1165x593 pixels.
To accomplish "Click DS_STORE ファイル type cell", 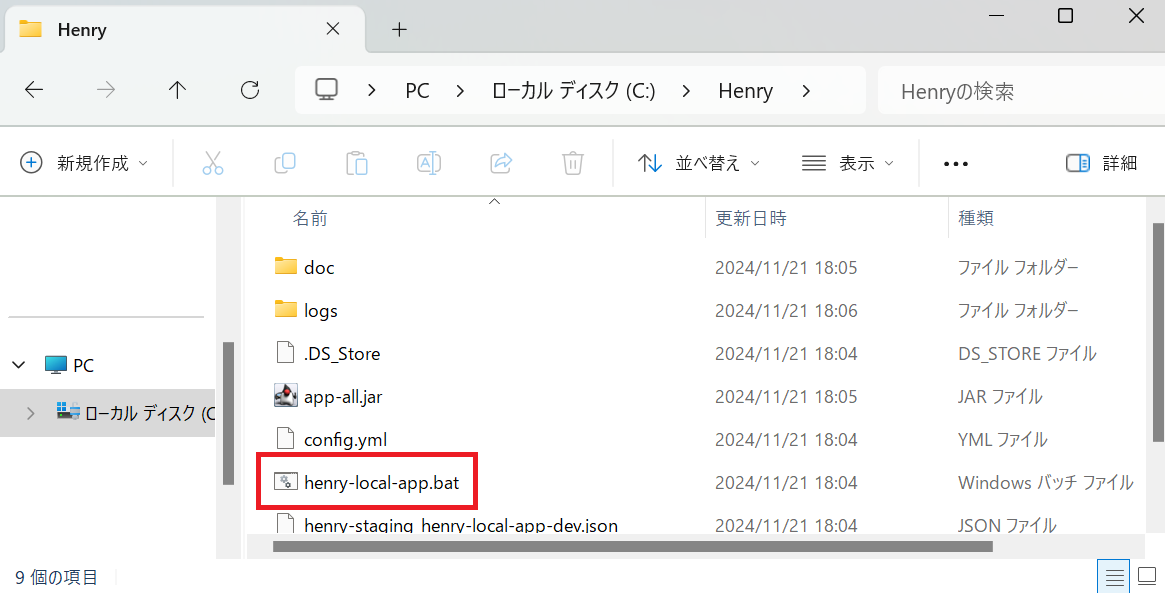I will point(1027,354).
